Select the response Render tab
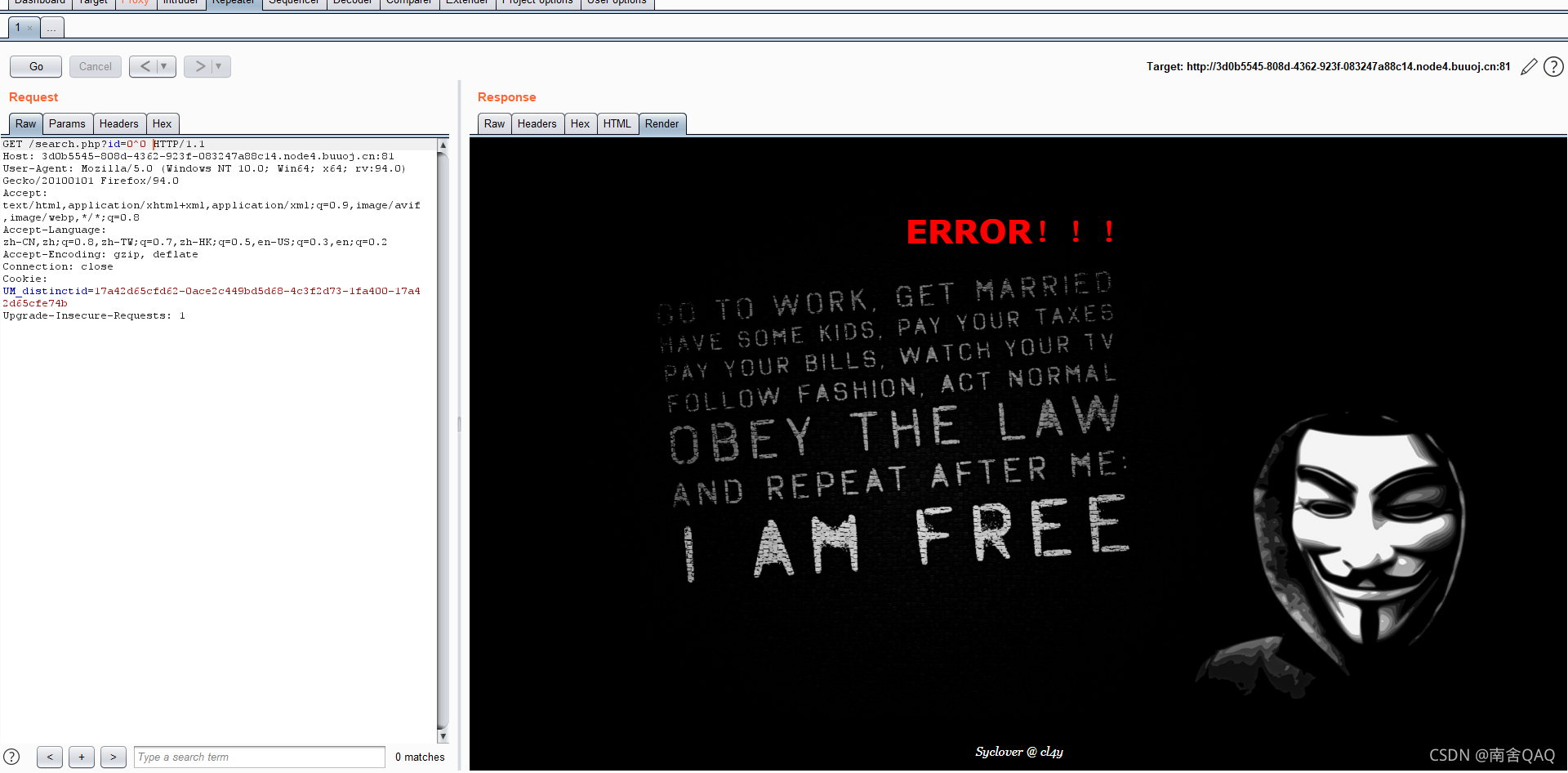 click(x=662, y=123)
